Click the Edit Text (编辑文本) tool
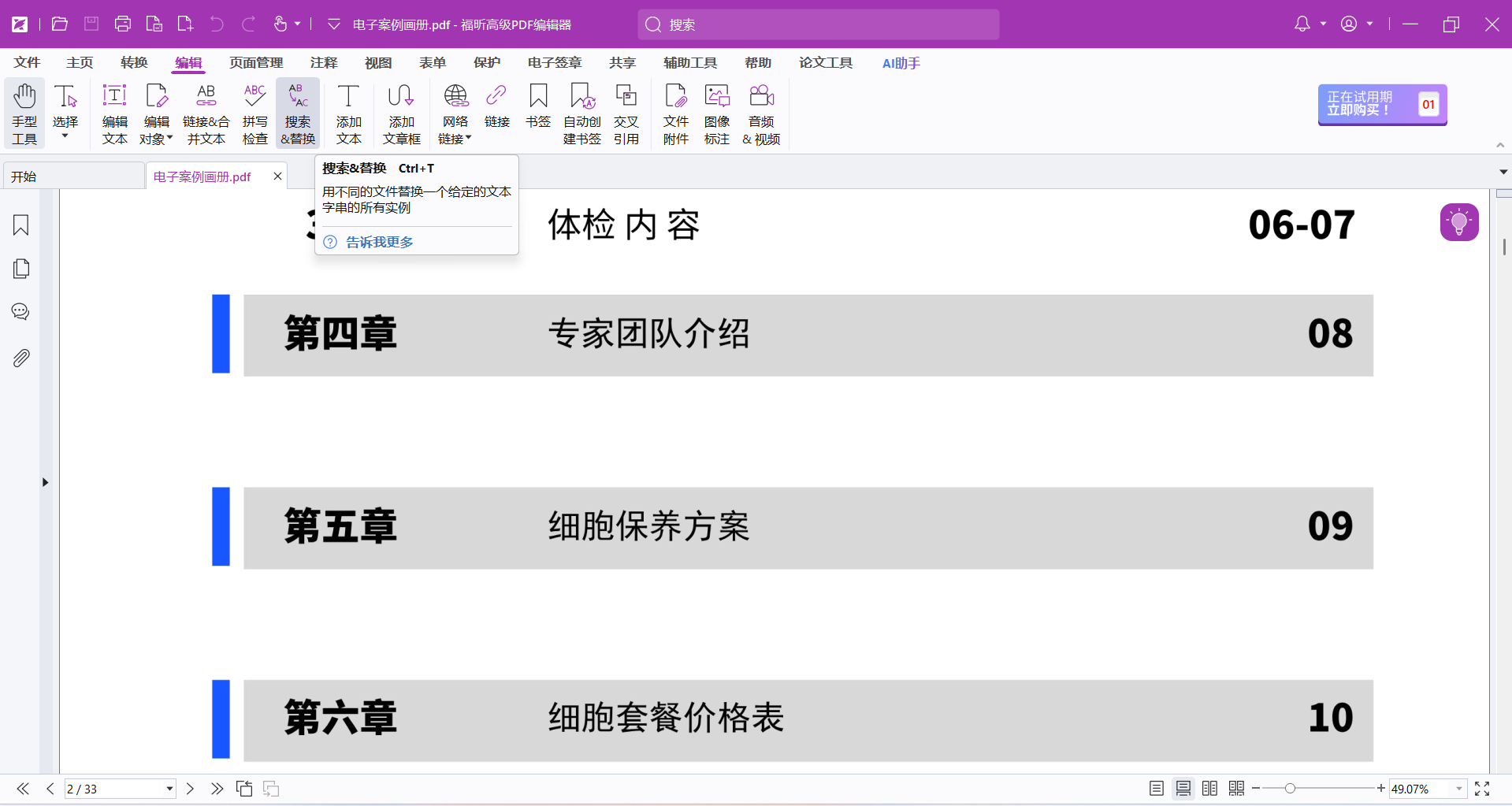The height and width of the screenshot is (806, 1512). point(114,114)
